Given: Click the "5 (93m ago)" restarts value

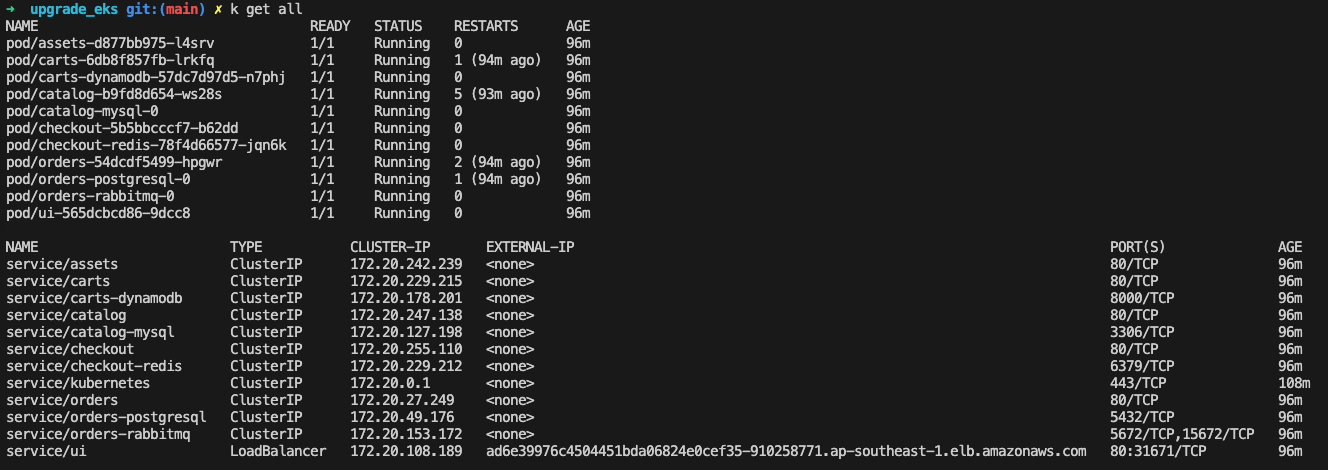Looking at the screenshot, I should point(498,94).
